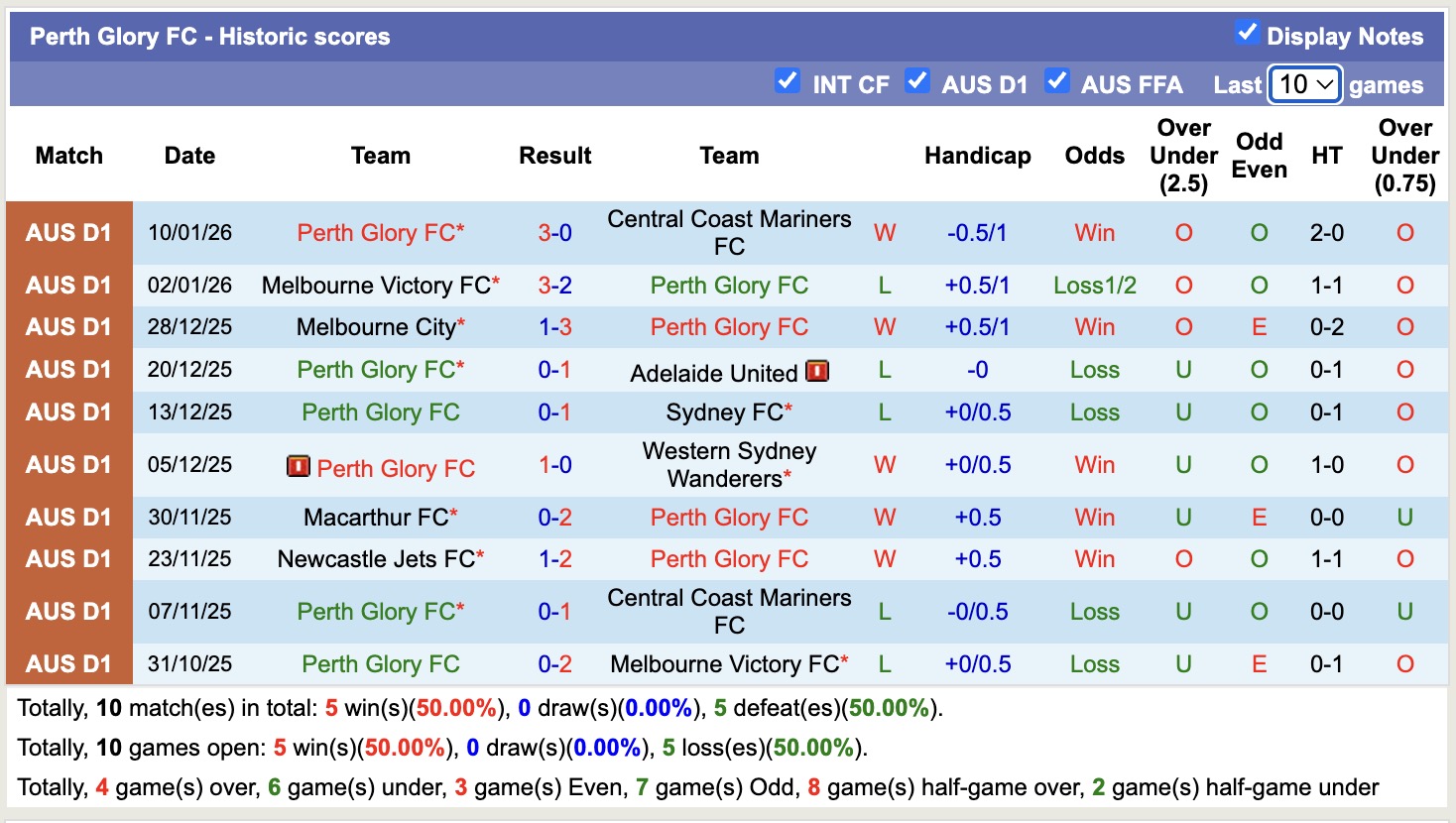
Task: Open the Last games count dropdown
Action: [x=1303, y=85]
